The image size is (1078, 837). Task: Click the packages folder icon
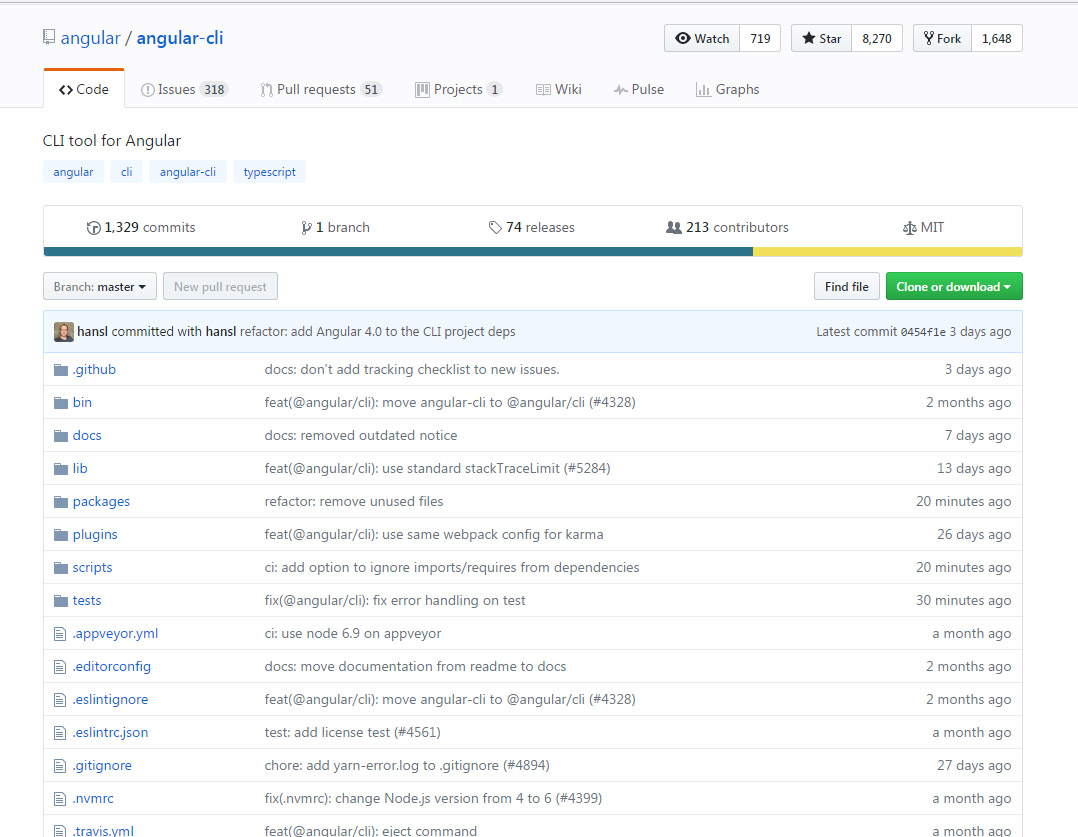coord(60,502)
